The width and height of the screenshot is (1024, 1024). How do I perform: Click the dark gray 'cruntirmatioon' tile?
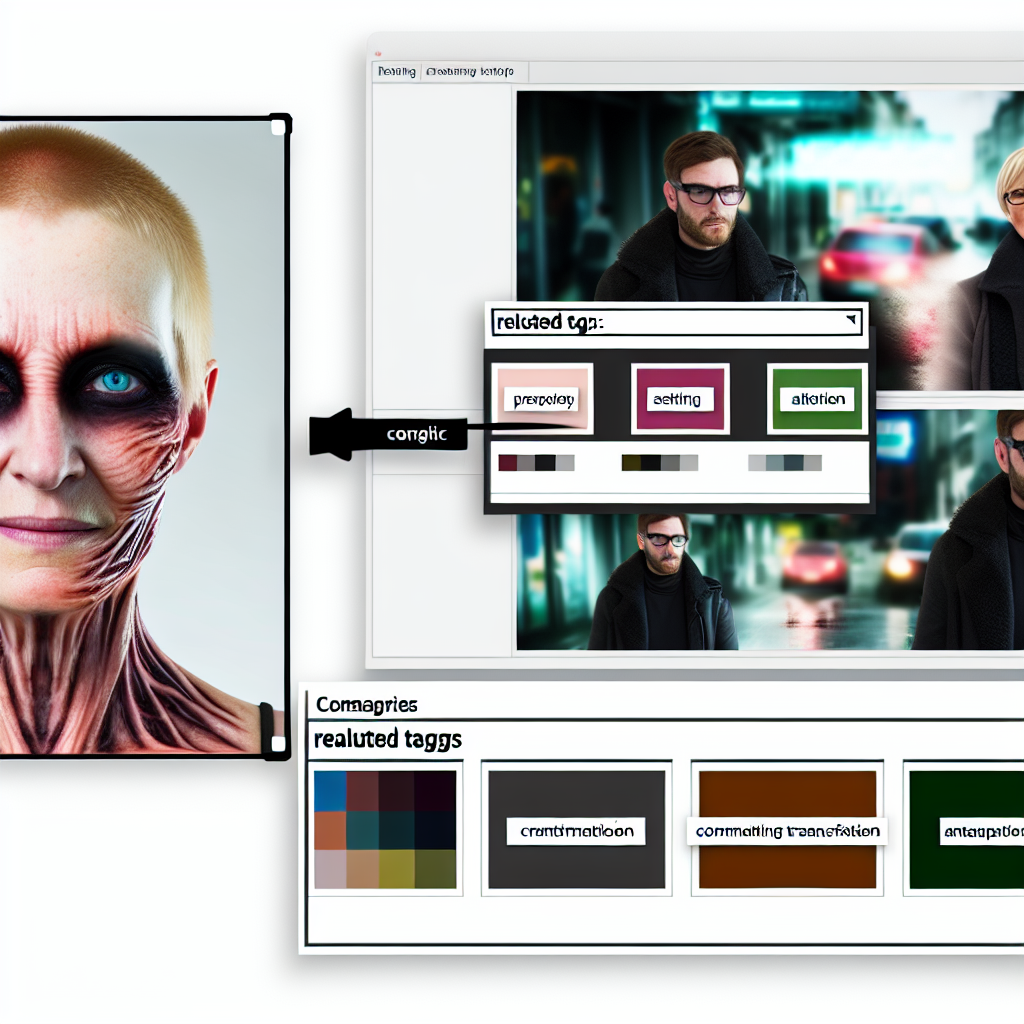point(576,829)
